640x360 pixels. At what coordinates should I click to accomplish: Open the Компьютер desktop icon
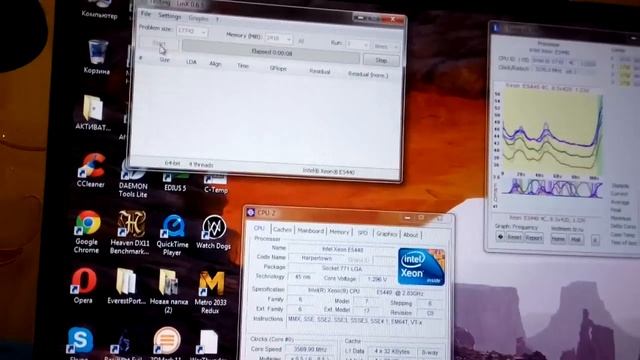pyautogui.click(x=99, y=9)
